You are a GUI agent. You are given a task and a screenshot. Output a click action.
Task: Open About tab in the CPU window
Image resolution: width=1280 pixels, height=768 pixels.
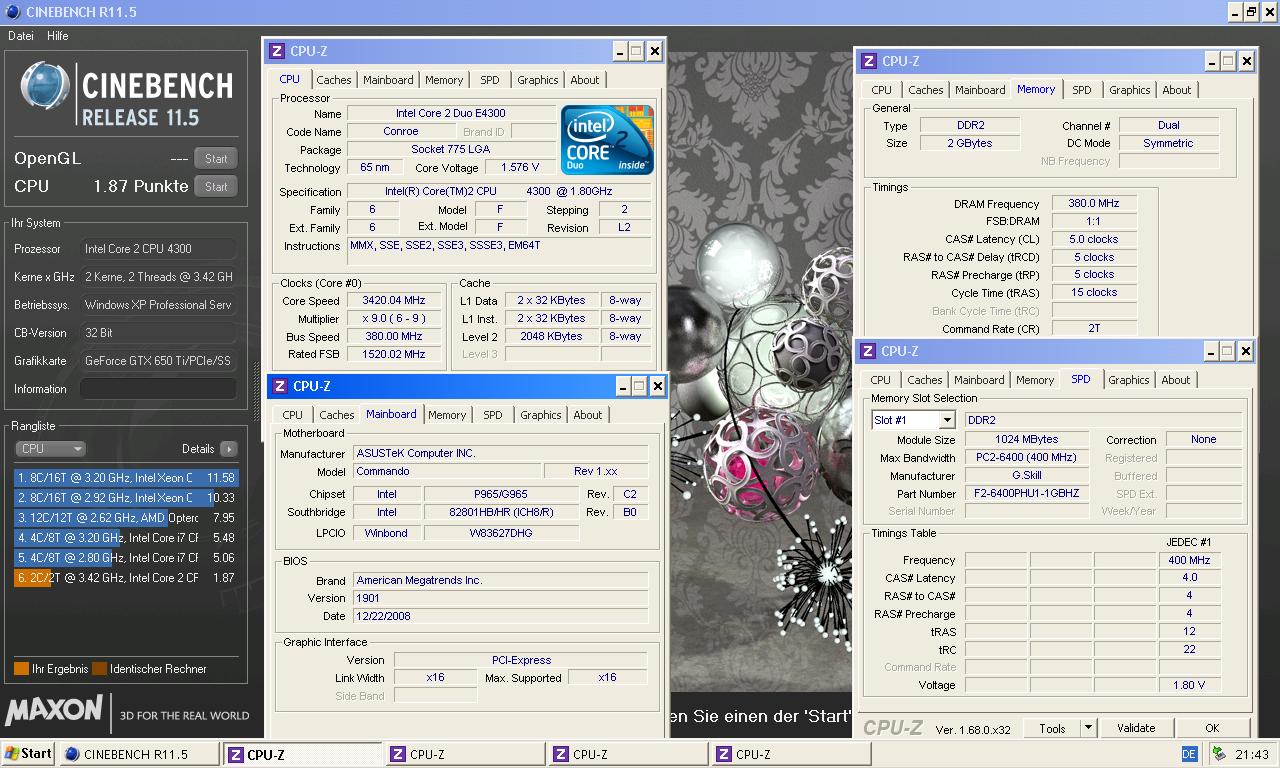(x=585, y=80)
